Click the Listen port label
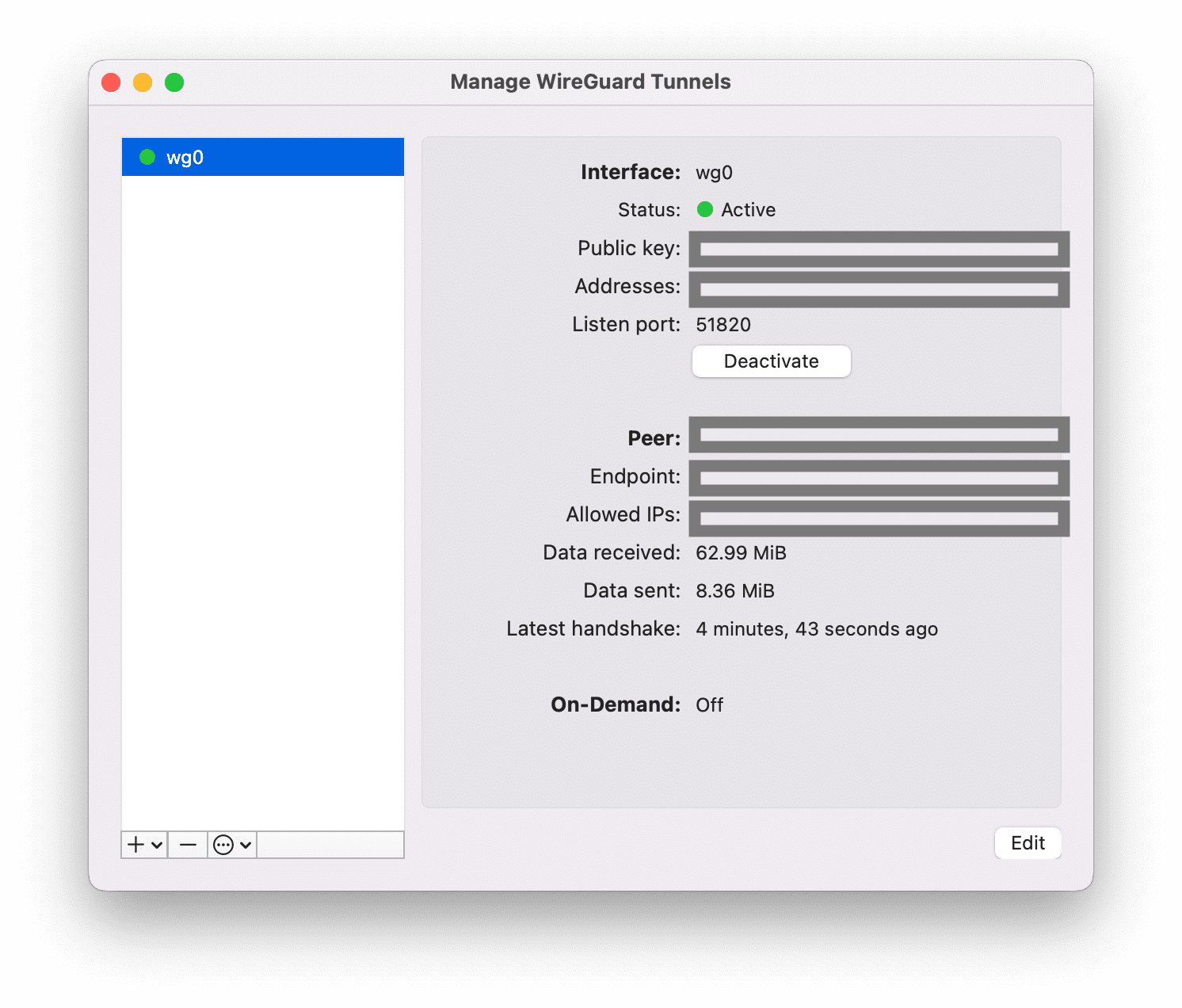 pyautogui.click(x=627, y=325)
